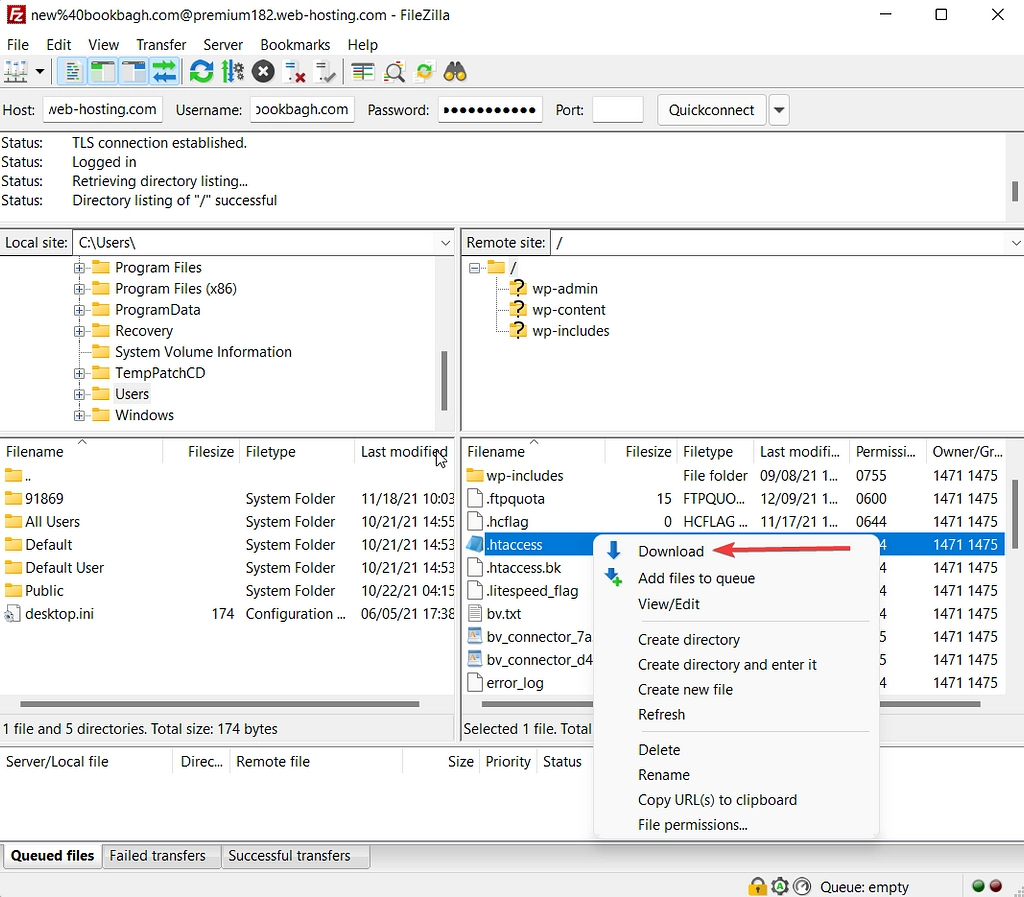Choose Download from context menu
Screen dimensions: 1024x897
tap(671, 552)
